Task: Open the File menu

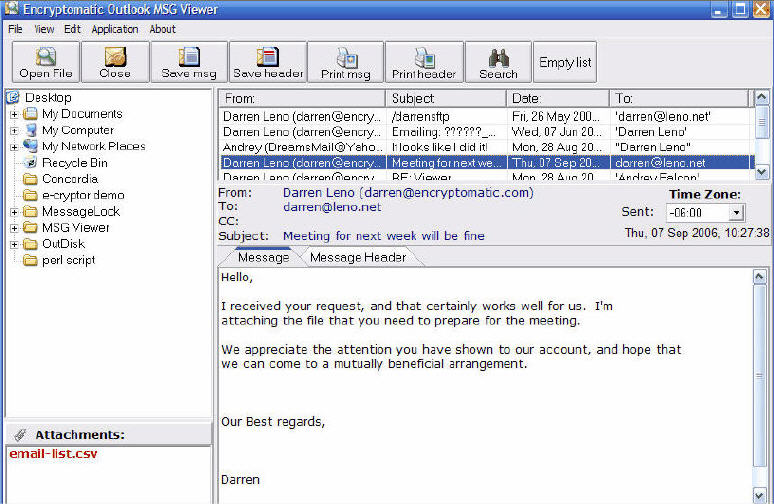Action: [x=15, y=29]
